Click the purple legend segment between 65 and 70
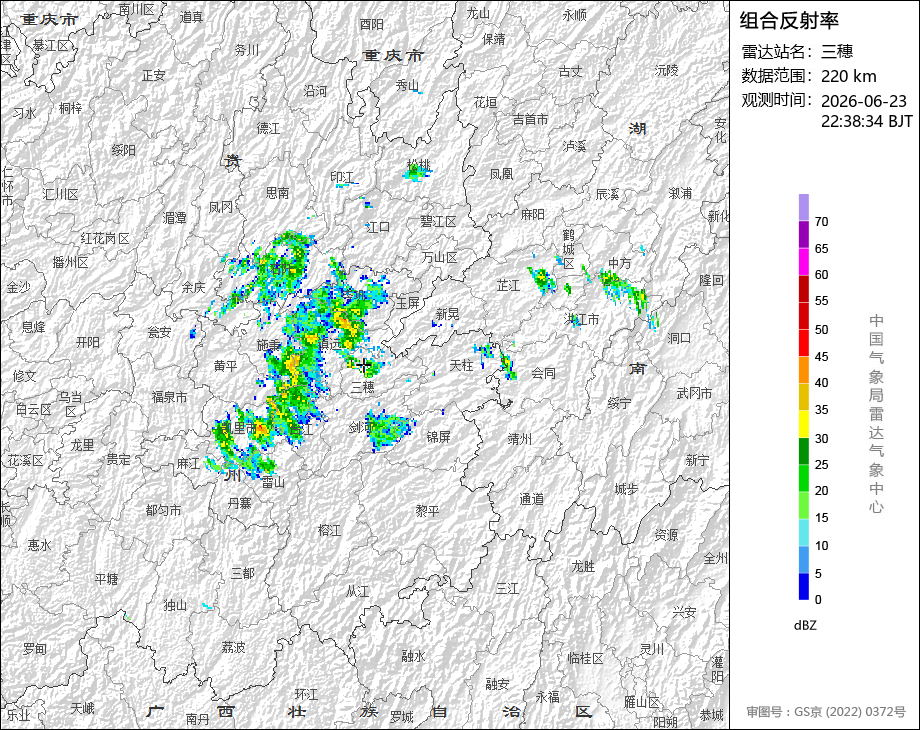 click(804, 234)
